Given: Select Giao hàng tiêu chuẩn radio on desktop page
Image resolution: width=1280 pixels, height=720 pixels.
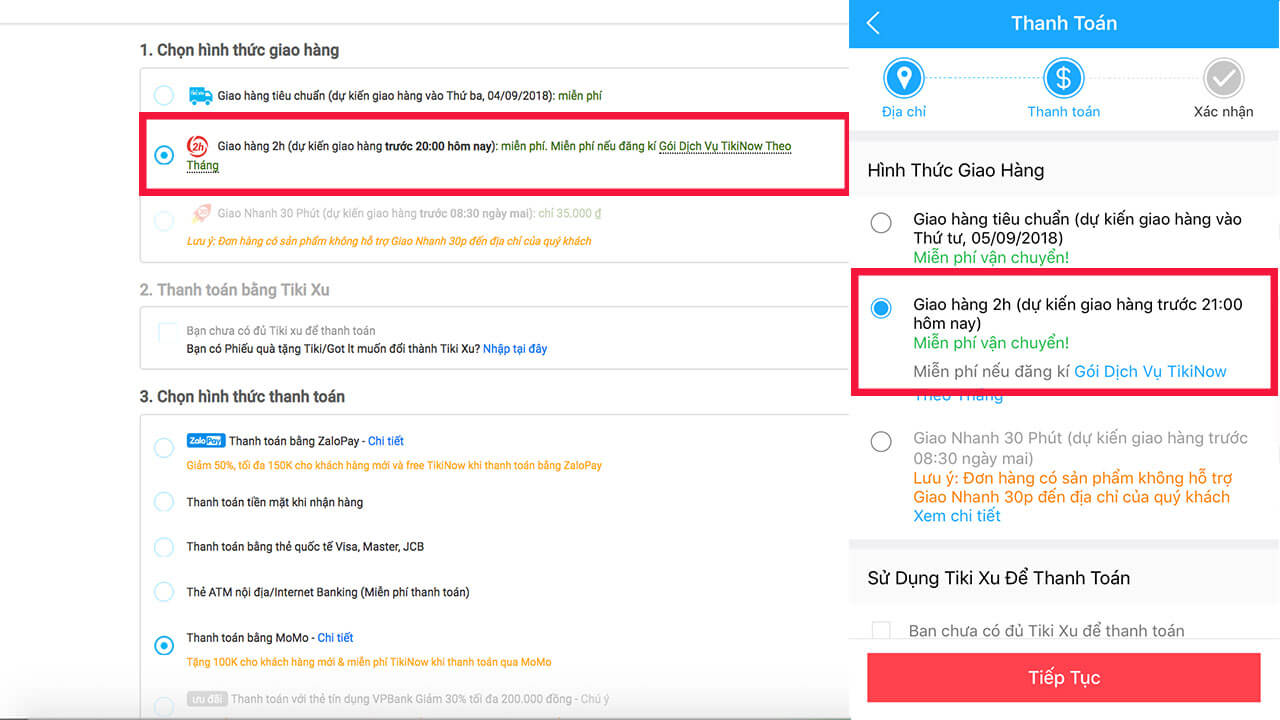Looking at the screenshot, I should pyautogui.click(x=163, y=96).
